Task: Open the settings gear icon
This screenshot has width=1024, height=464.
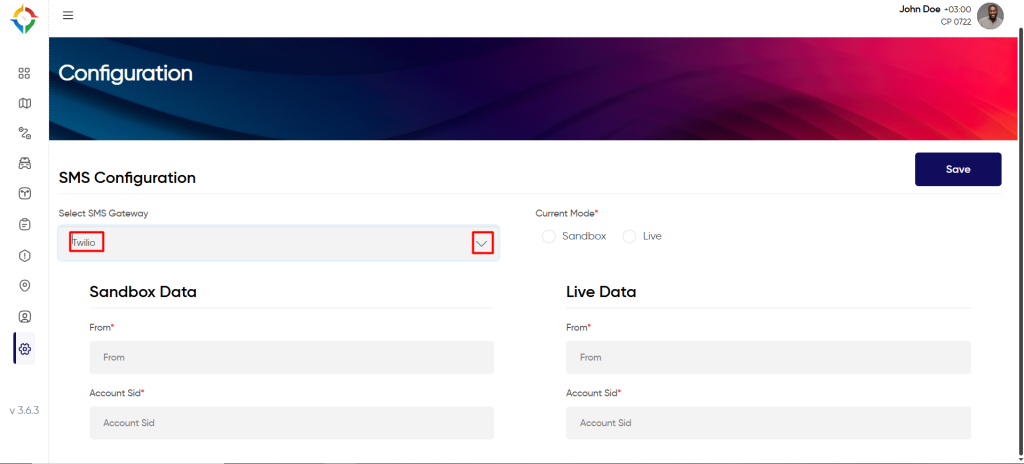Action: (x=25, y=348)
